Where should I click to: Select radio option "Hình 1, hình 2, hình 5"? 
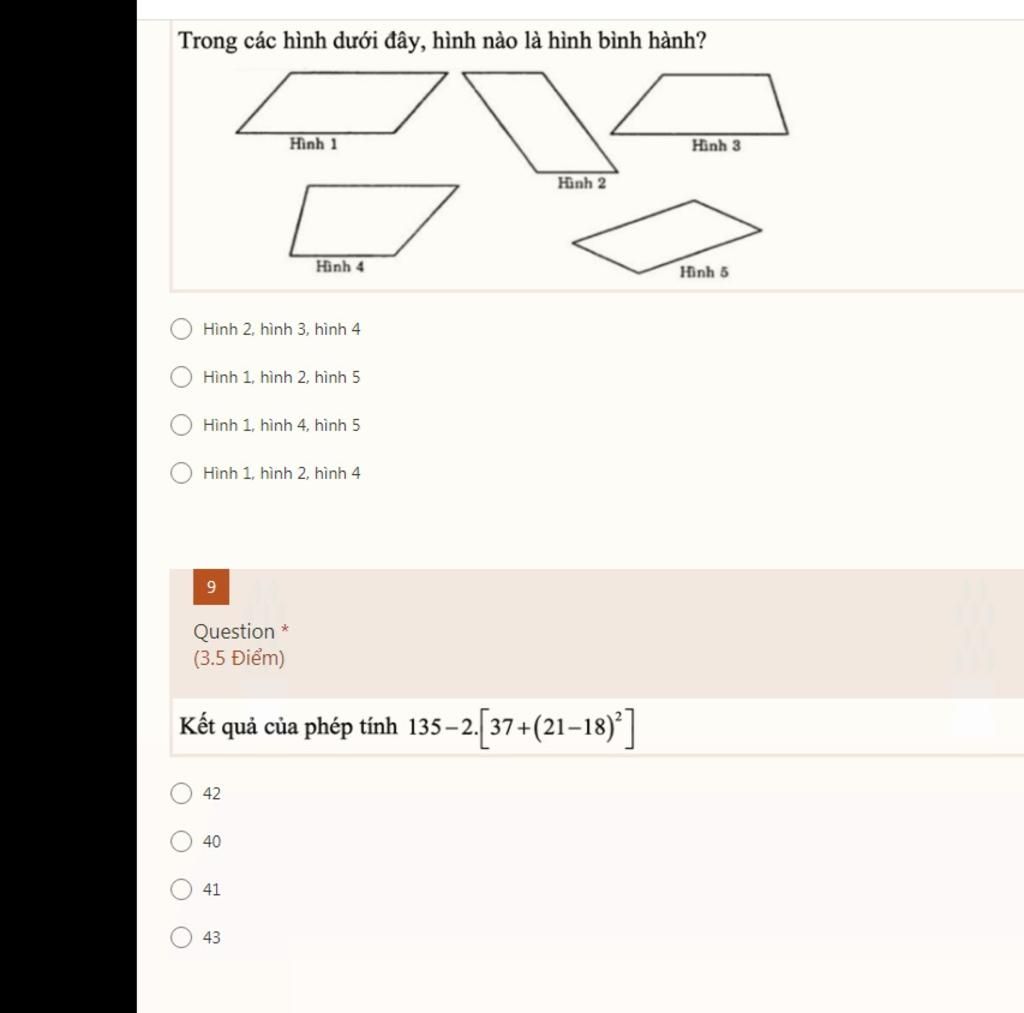coord(181,377)
